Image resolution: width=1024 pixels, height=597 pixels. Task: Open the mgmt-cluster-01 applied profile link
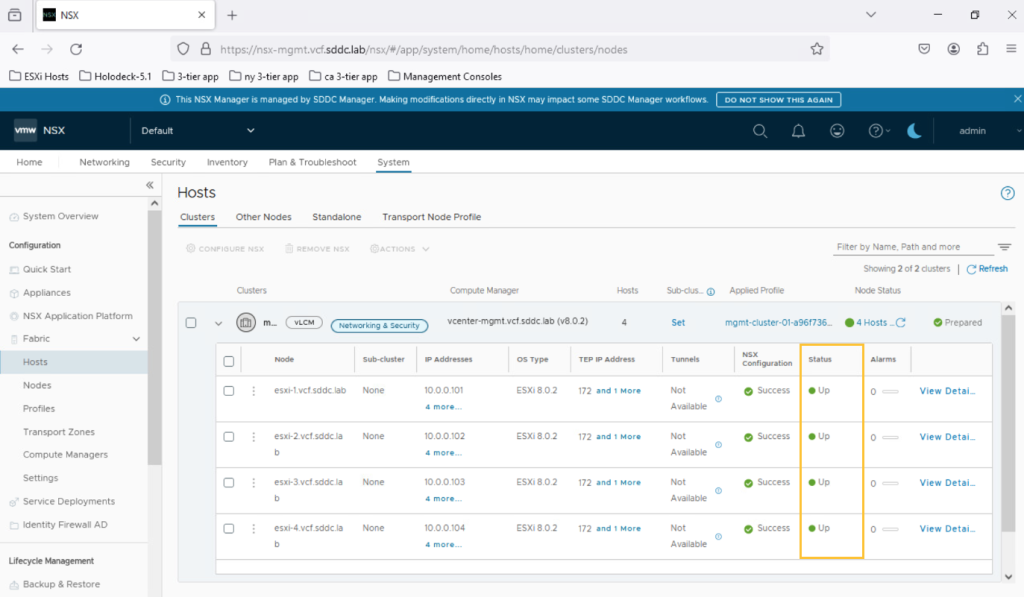coord(778,323)
